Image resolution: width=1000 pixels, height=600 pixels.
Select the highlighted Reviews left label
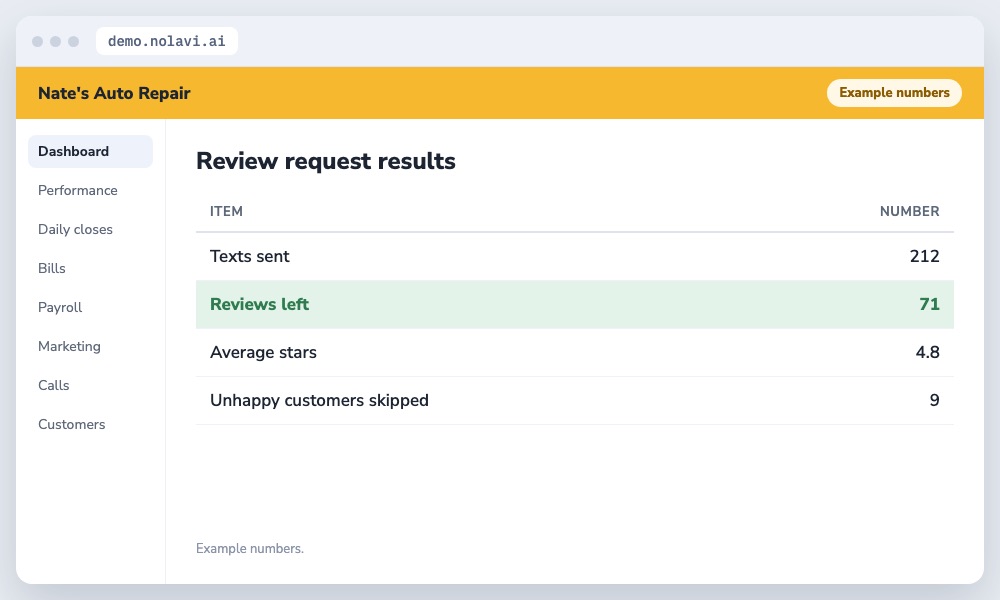point(260,304)
